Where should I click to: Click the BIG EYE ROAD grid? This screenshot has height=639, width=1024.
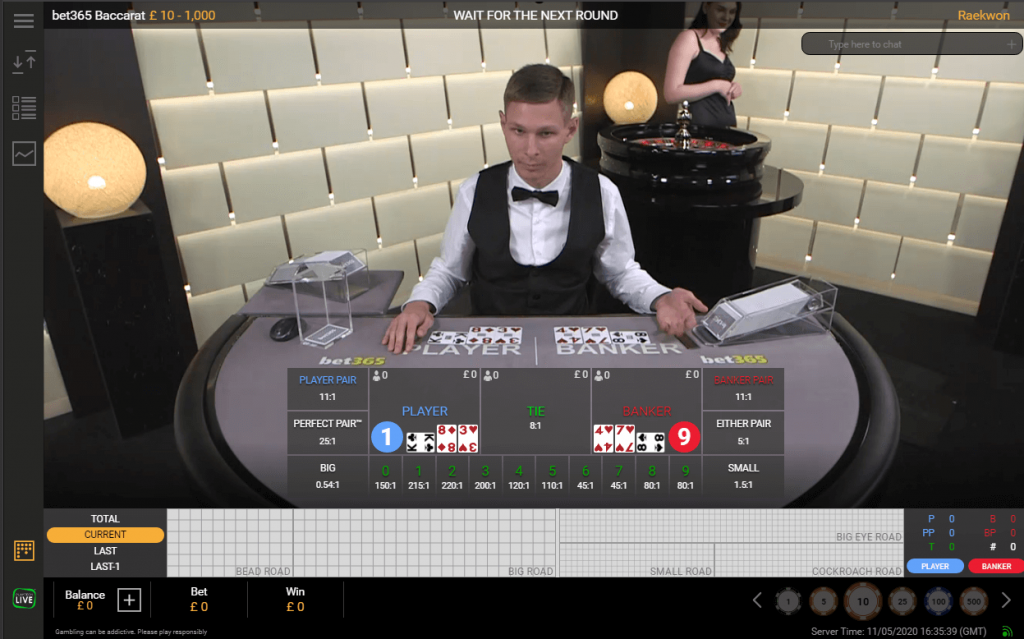[731, 526]
